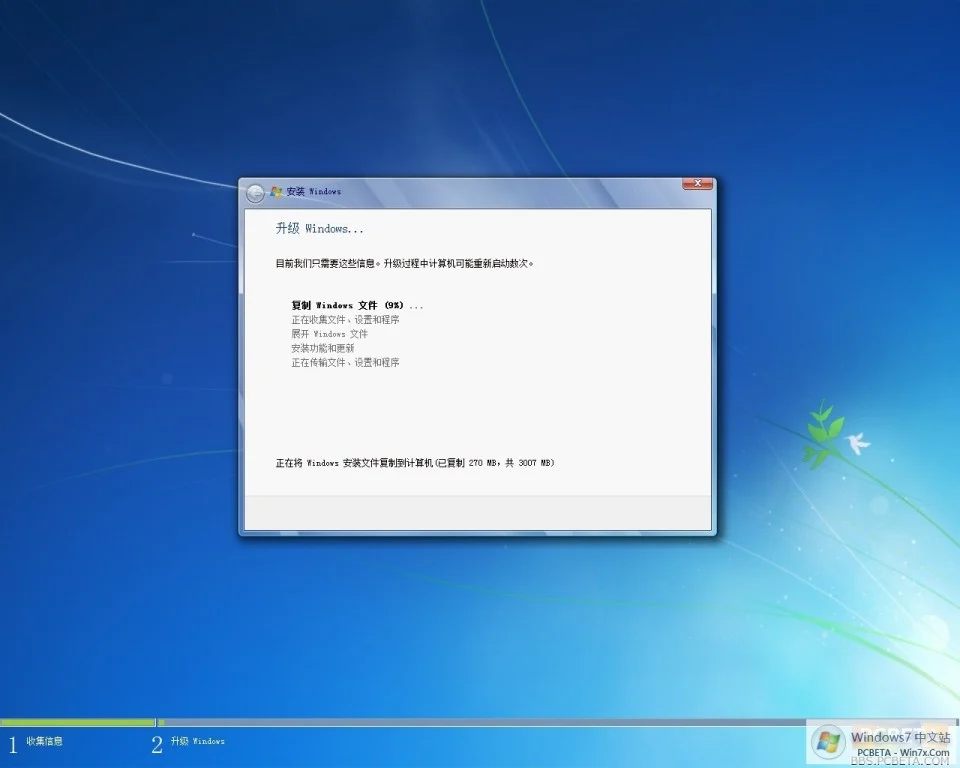Select stage 2 升级 Windows in the bottom bar
Viewport: 960px width, 768px height.
190,743
